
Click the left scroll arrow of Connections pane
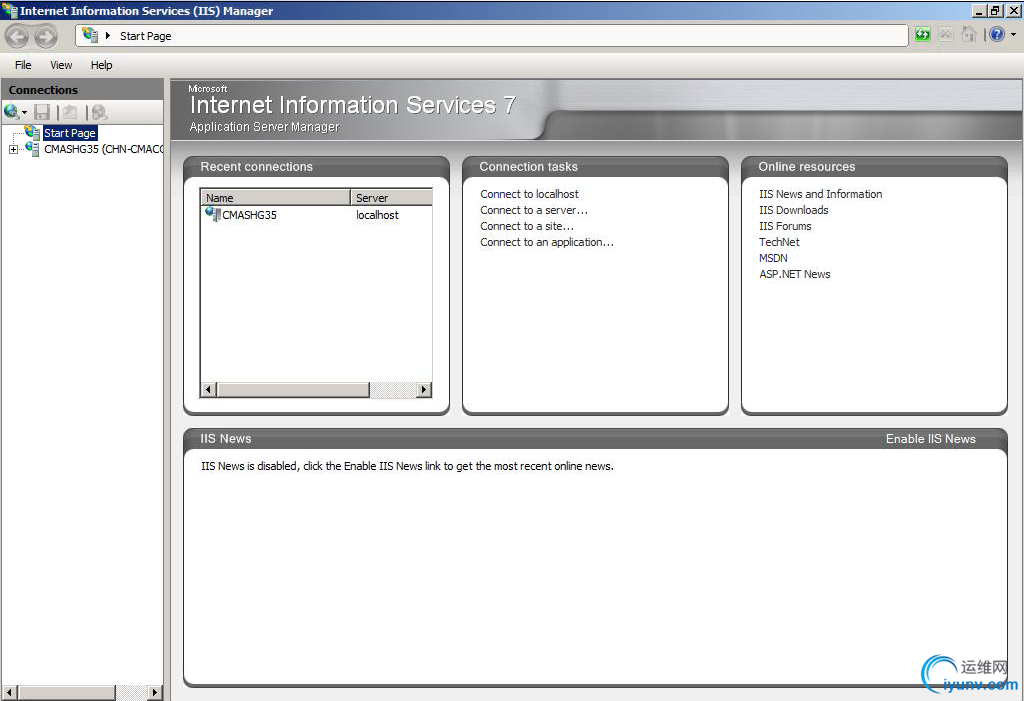pyautogui.click(x=9, y=693)
